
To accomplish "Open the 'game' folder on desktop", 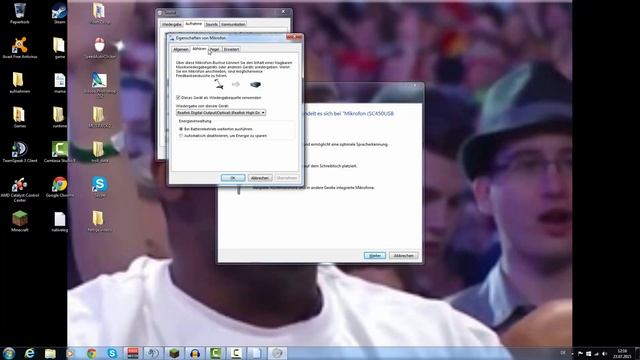I will click(60, 48).
